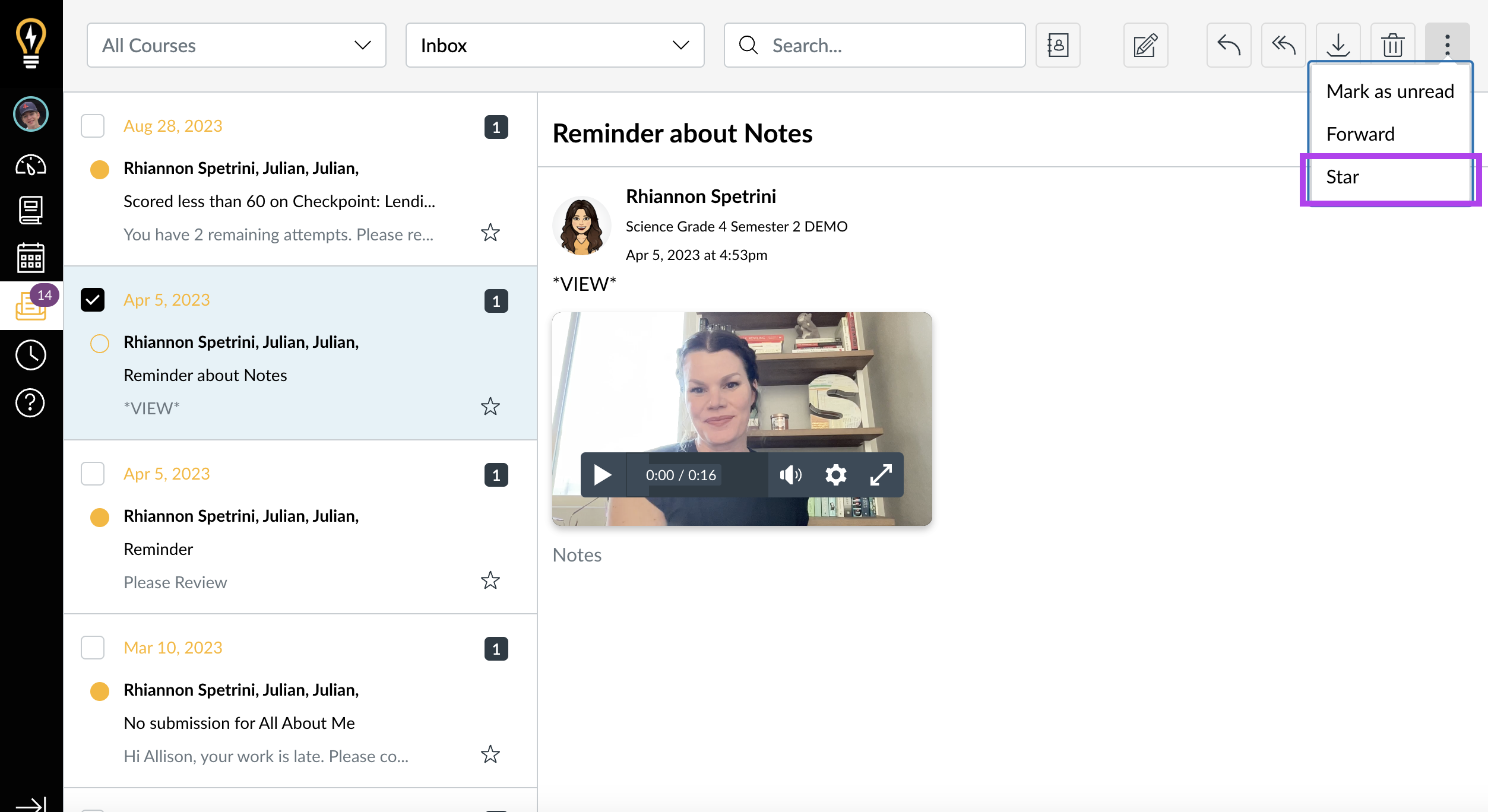1488x812 pixels.
Task: Click Rhiannon Spetrini's avatar in message
Action: [582, 226]
